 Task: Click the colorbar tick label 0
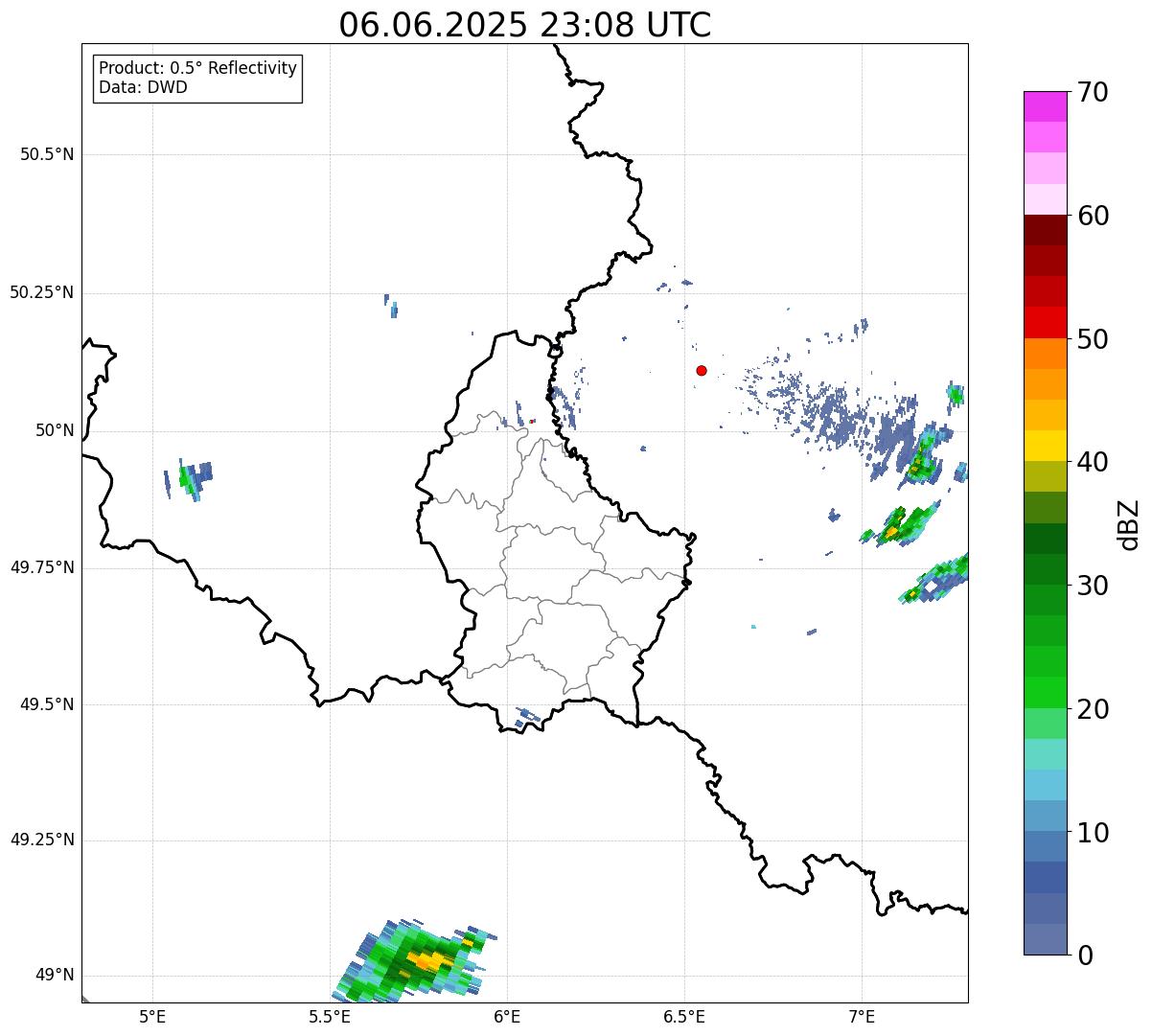click(x=1086, y=955)
